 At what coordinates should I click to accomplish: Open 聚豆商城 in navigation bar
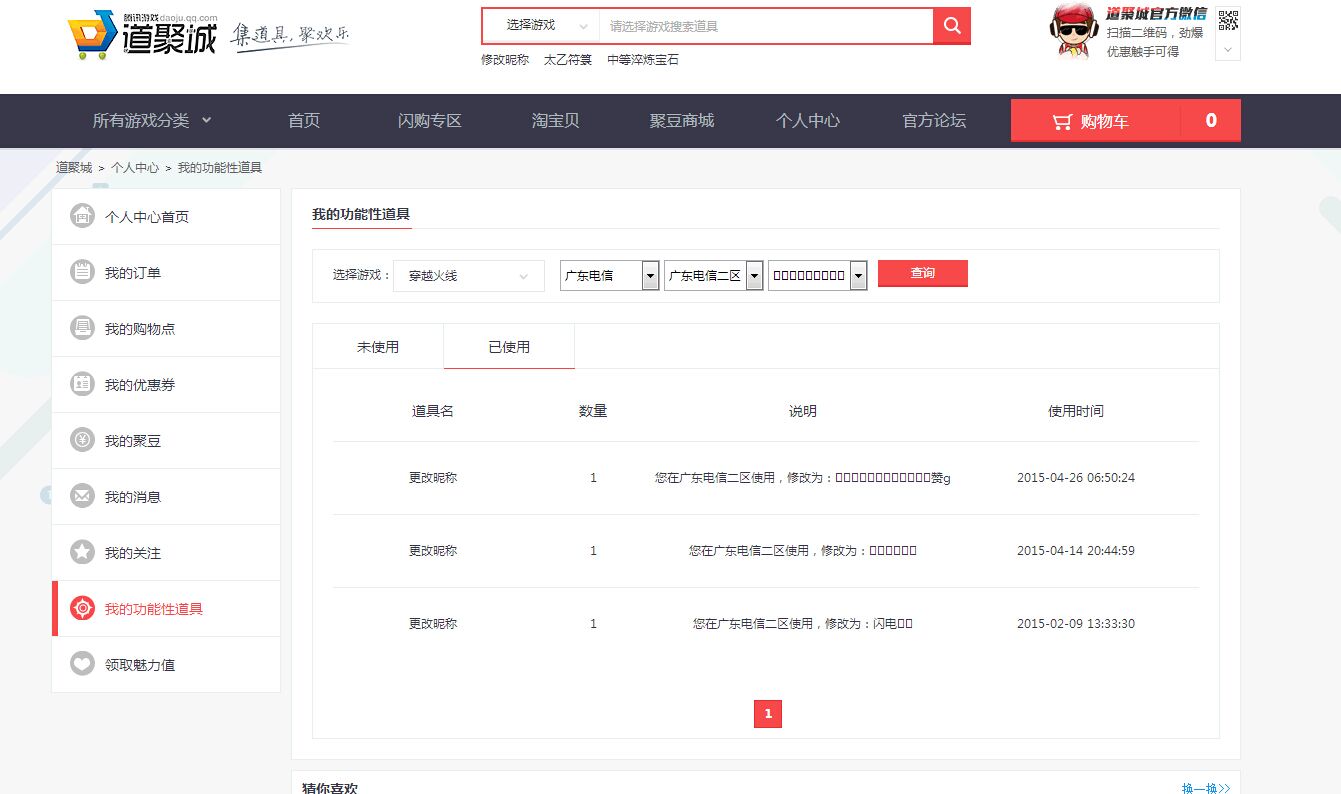tap(682, 121)
